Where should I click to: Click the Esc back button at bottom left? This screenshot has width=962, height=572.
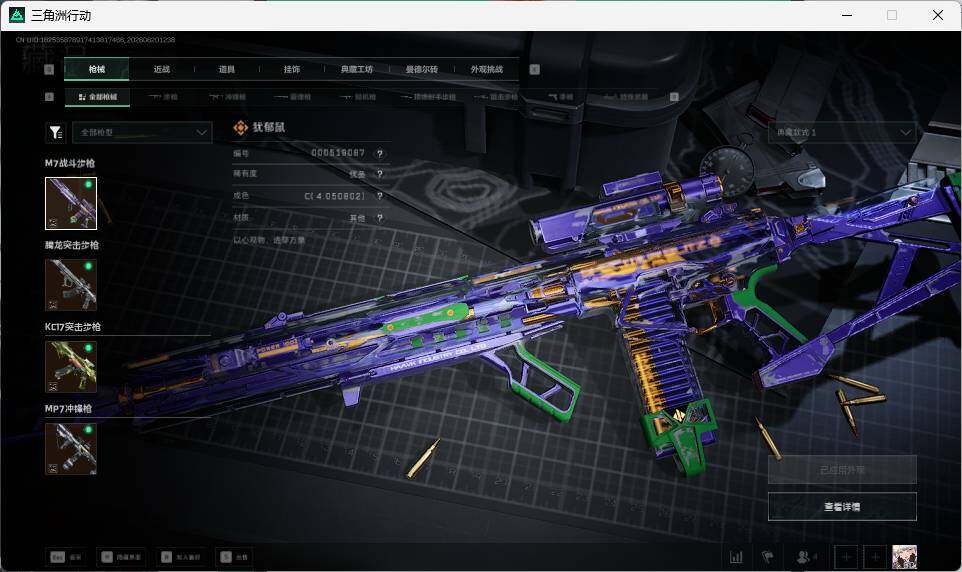click(x=66, y=557)
